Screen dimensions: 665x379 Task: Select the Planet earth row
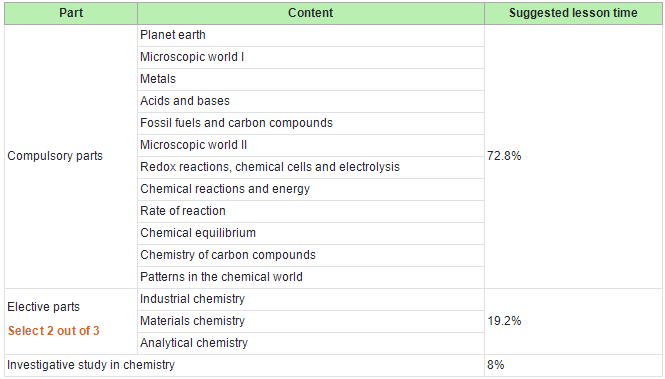click(310, 35)
